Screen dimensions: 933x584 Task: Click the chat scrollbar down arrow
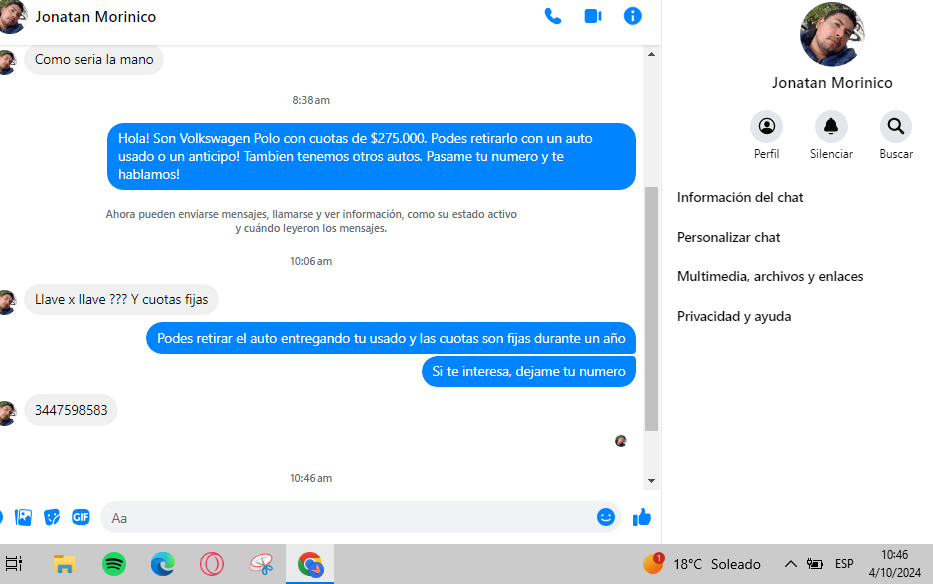pyautogui.click(x=651, y=480)
